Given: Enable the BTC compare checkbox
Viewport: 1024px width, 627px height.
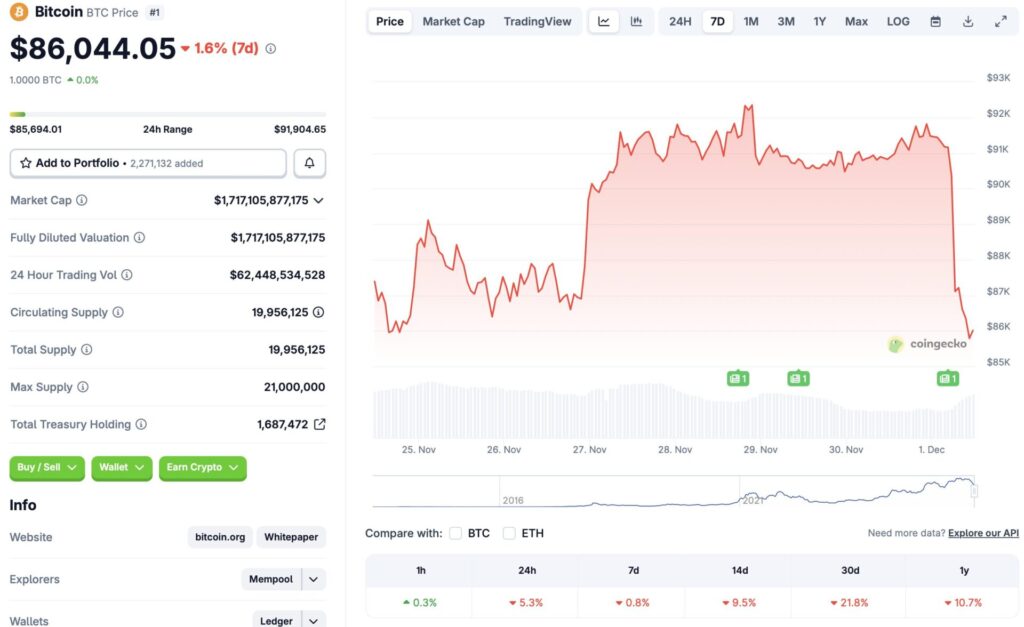Looking at the screenshot, I should coord(455,533).
